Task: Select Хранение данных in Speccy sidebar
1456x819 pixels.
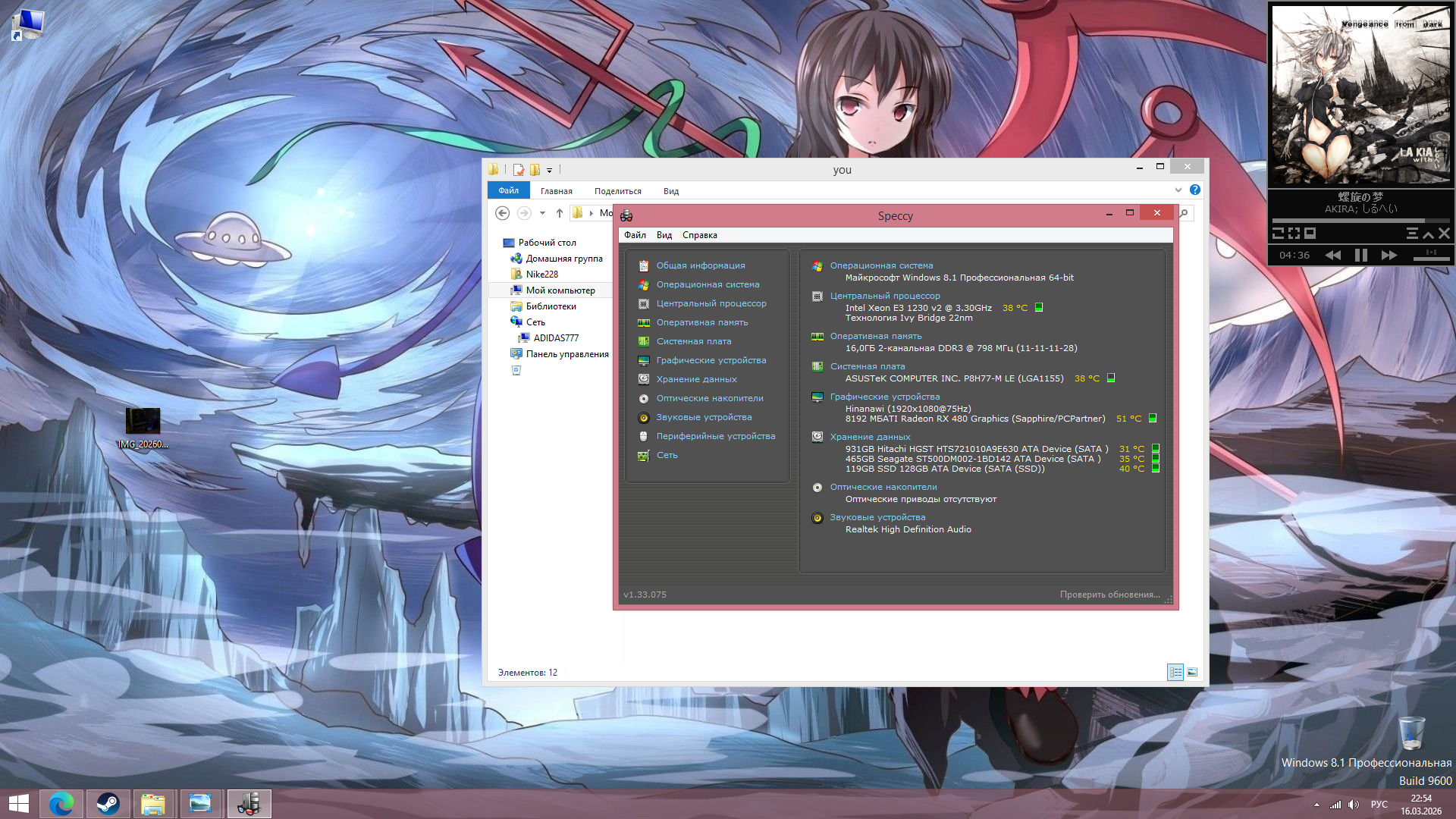Action: click(696, 379)
